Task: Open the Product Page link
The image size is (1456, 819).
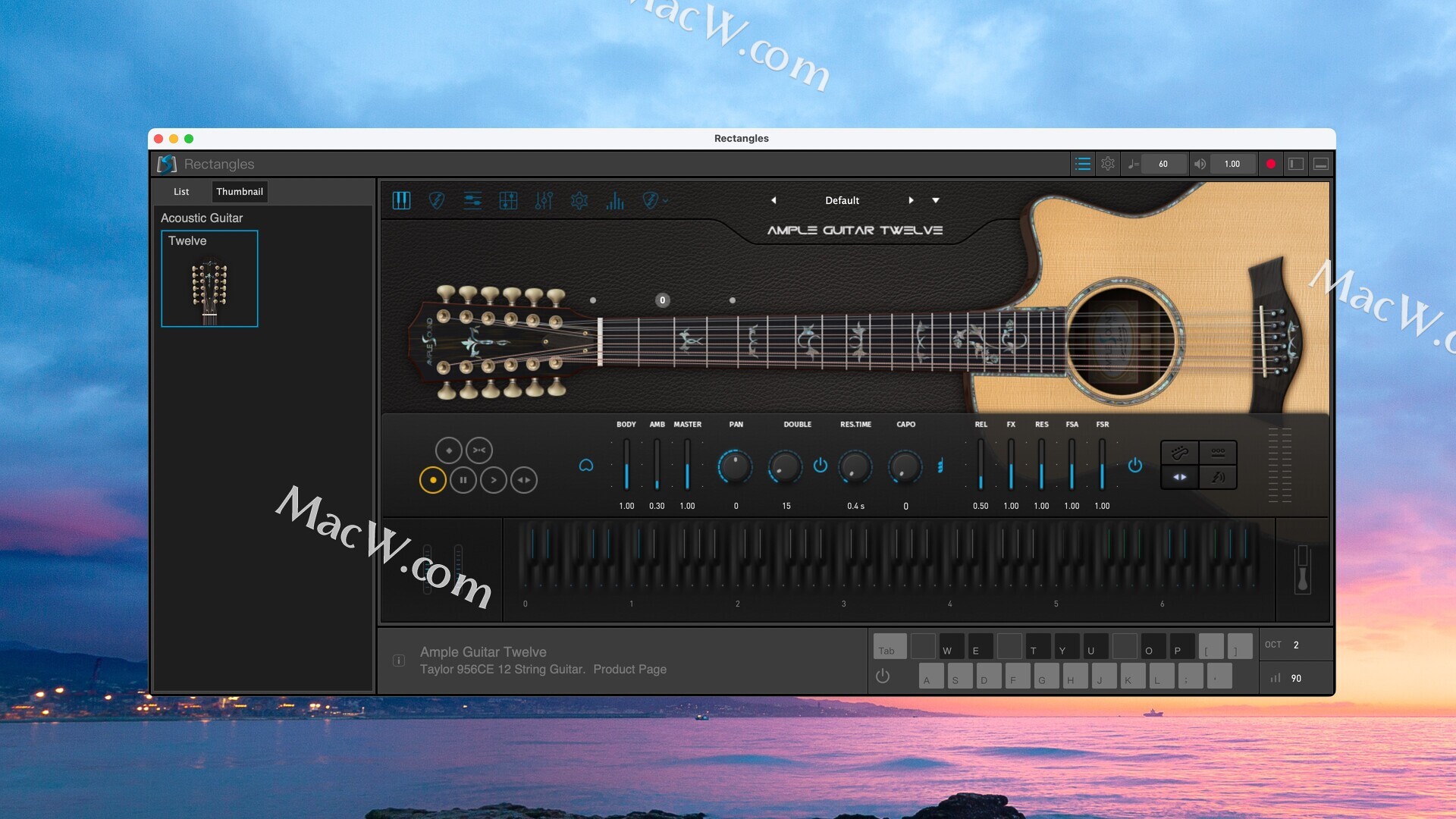Action: coord(629,669)
